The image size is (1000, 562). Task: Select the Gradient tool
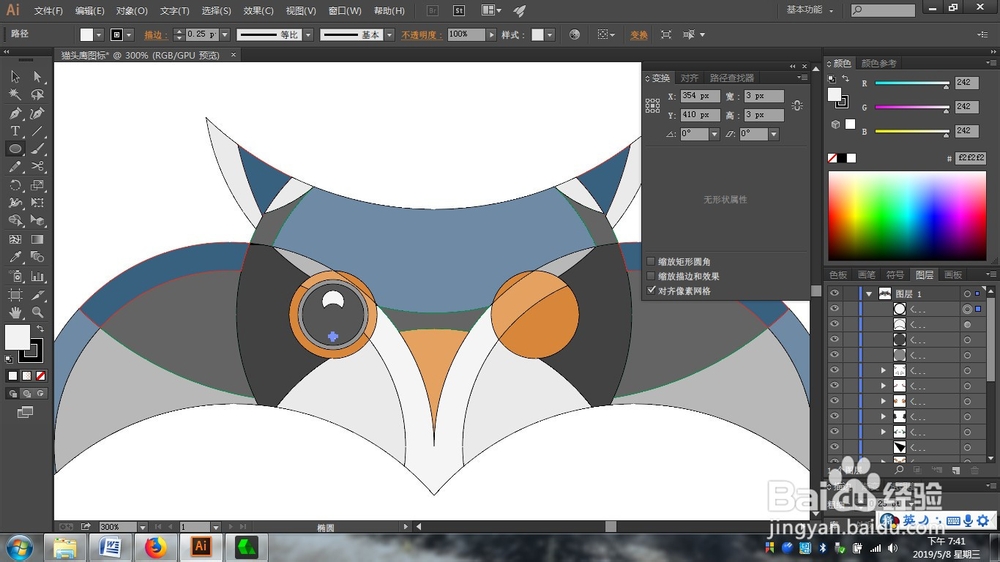point(38,240)
